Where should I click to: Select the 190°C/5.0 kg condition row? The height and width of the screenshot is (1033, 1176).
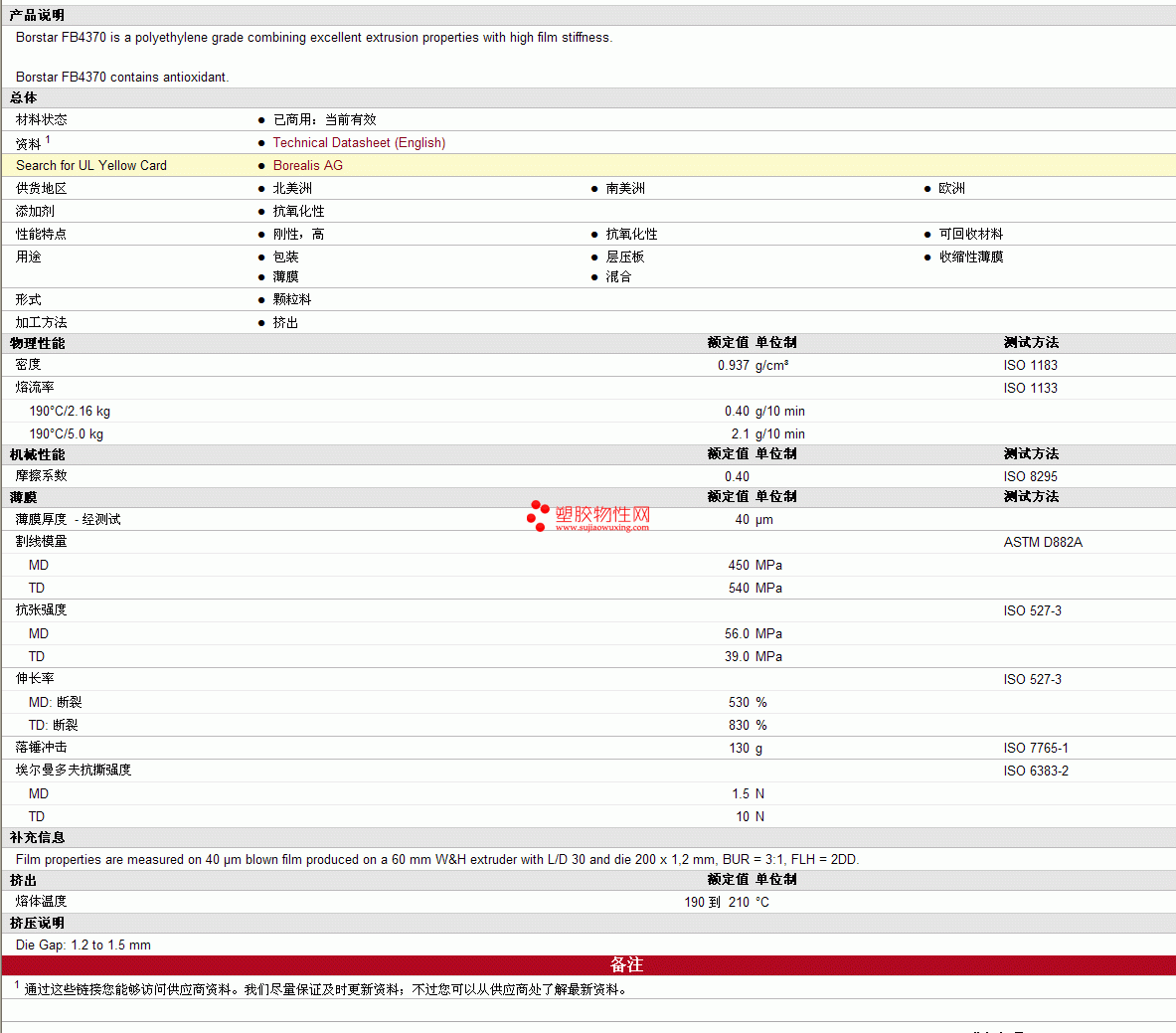click(66, 434)
